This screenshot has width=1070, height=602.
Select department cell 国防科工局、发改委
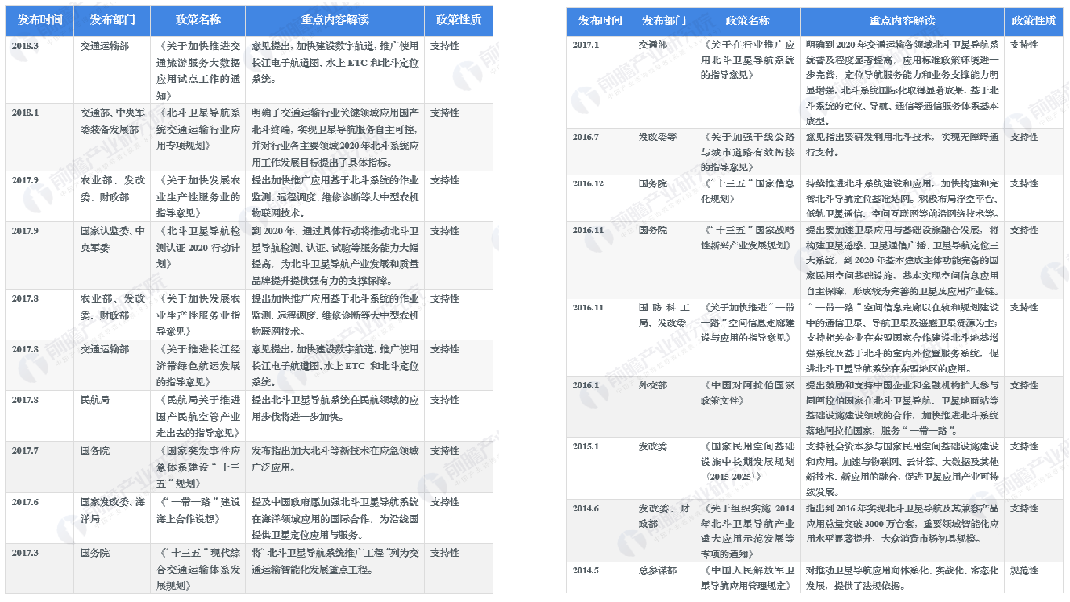pyautogui.click(x=664, y=315)
